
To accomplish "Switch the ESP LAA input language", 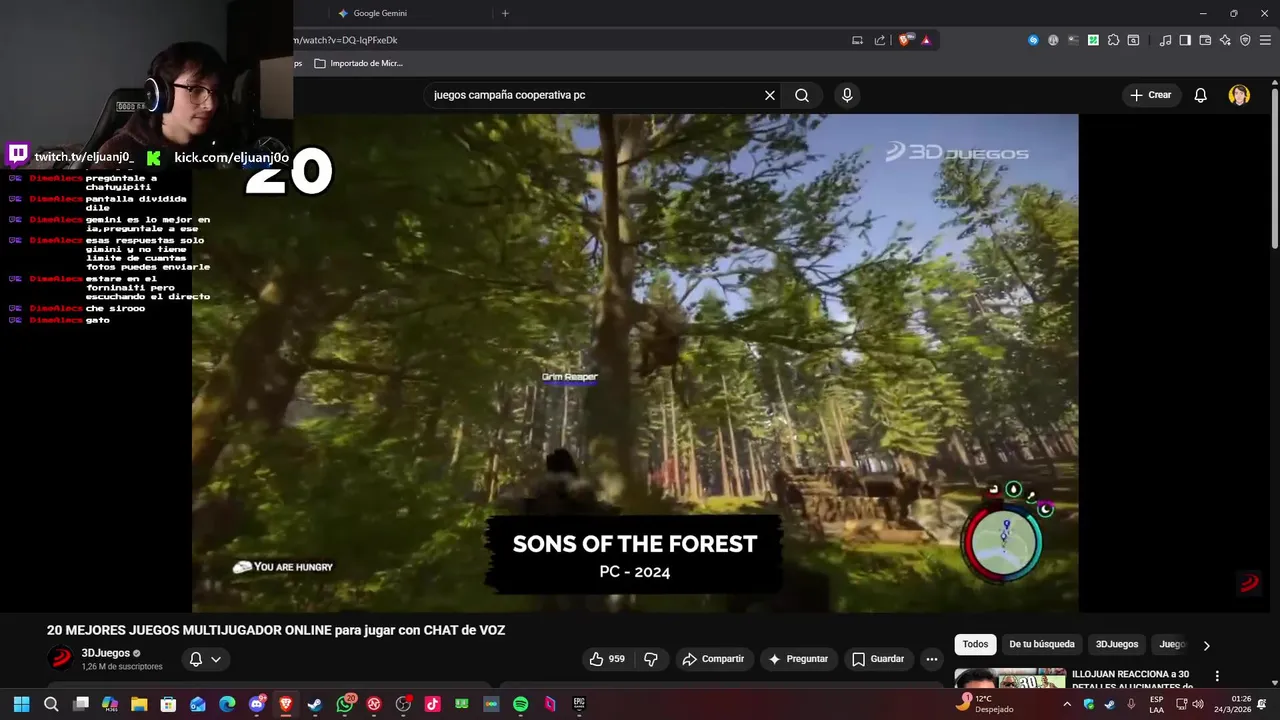I will point(1156,704).
